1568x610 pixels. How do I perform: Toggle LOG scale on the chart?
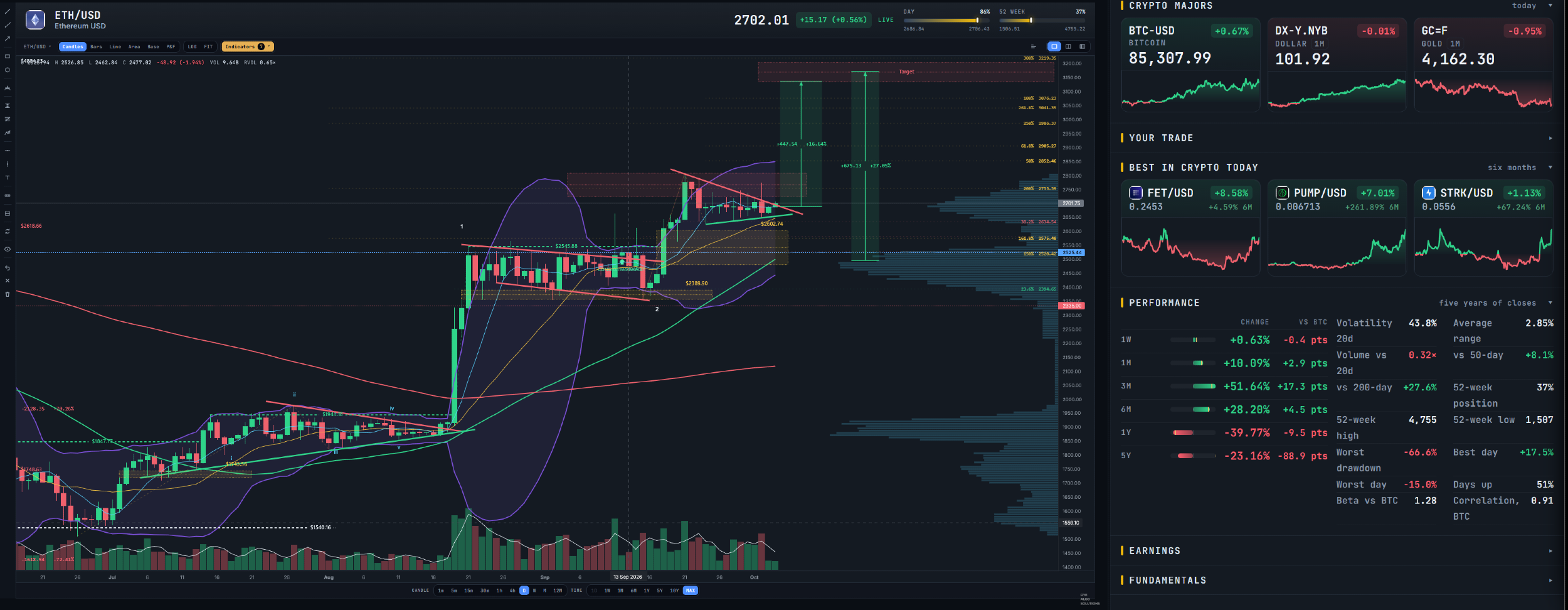coord(192,46)
